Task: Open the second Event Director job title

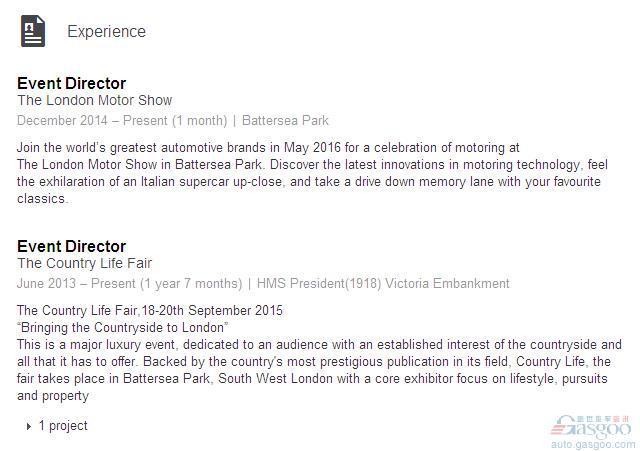Action: coord(71,246)
